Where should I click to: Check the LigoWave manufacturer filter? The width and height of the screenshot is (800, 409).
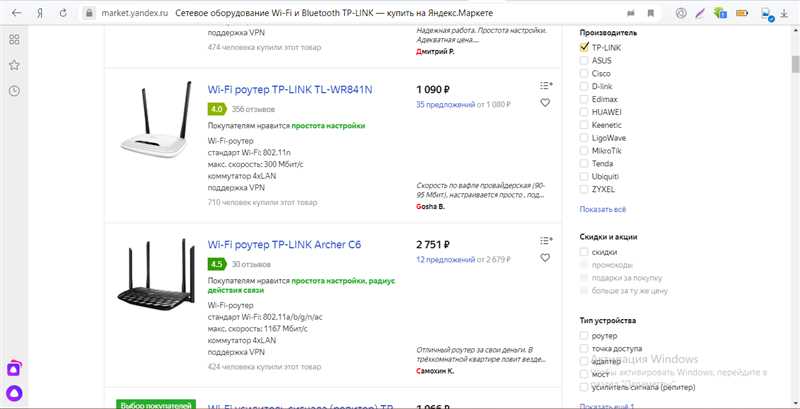[x=584, y=138]
